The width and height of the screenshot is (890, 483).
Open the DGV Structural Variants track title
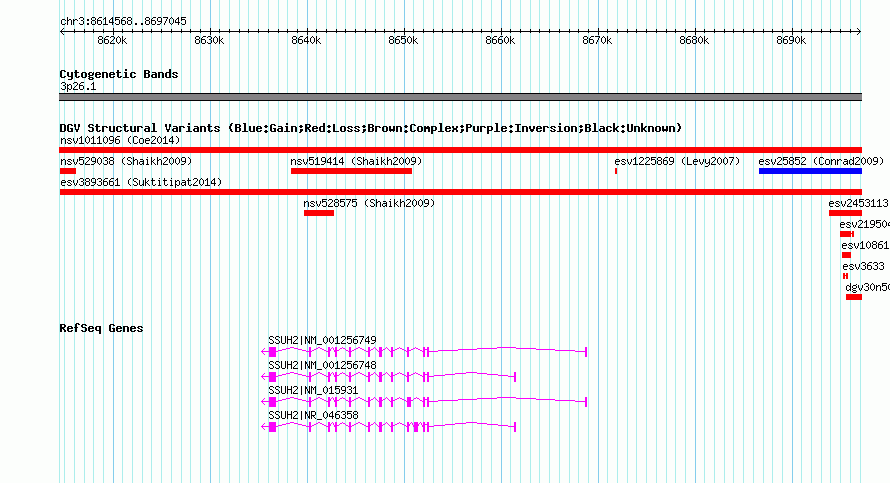371,128
